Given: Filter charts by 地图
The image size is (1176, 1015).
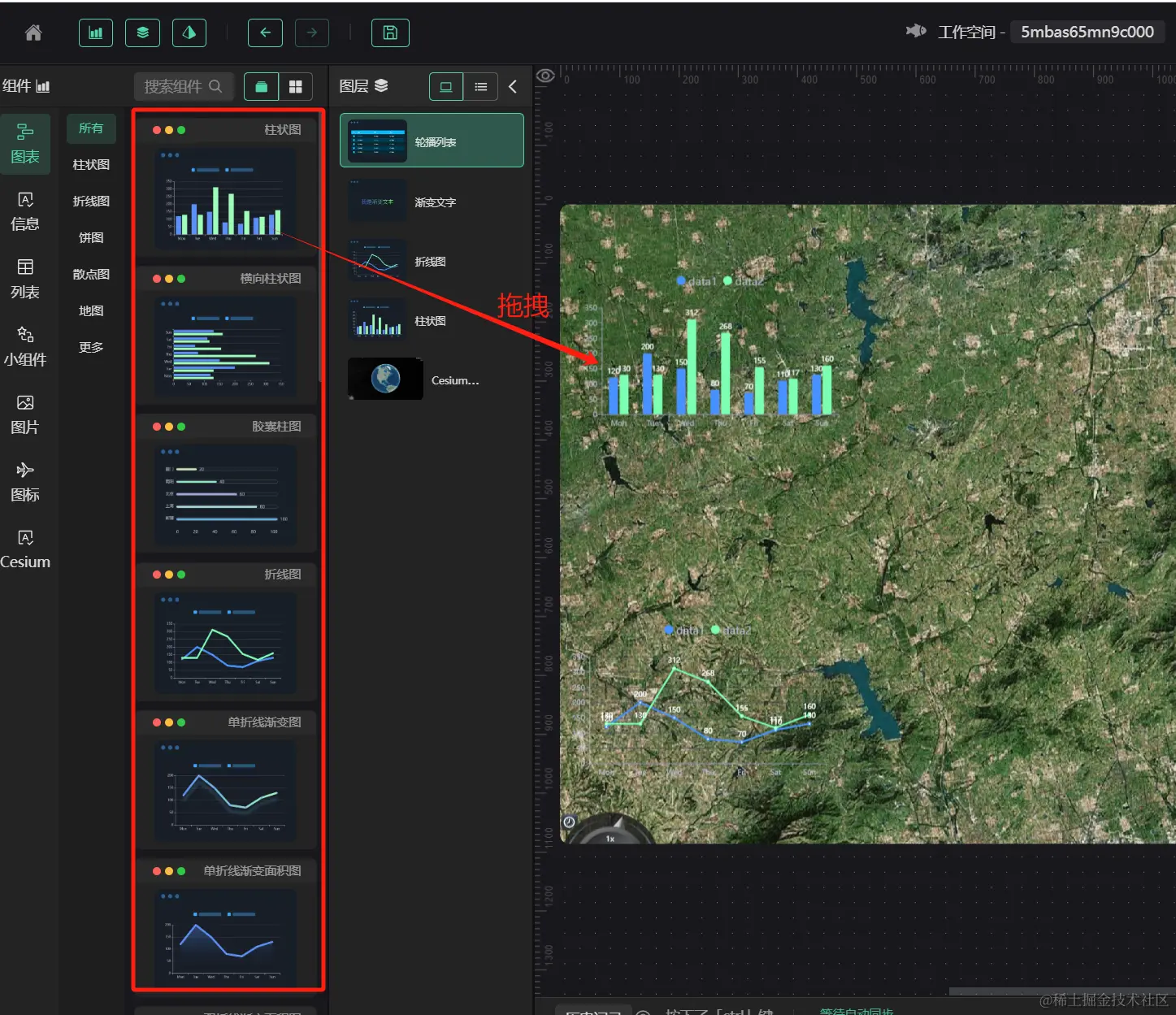Looking at the screenshot, I should [91, 311].
